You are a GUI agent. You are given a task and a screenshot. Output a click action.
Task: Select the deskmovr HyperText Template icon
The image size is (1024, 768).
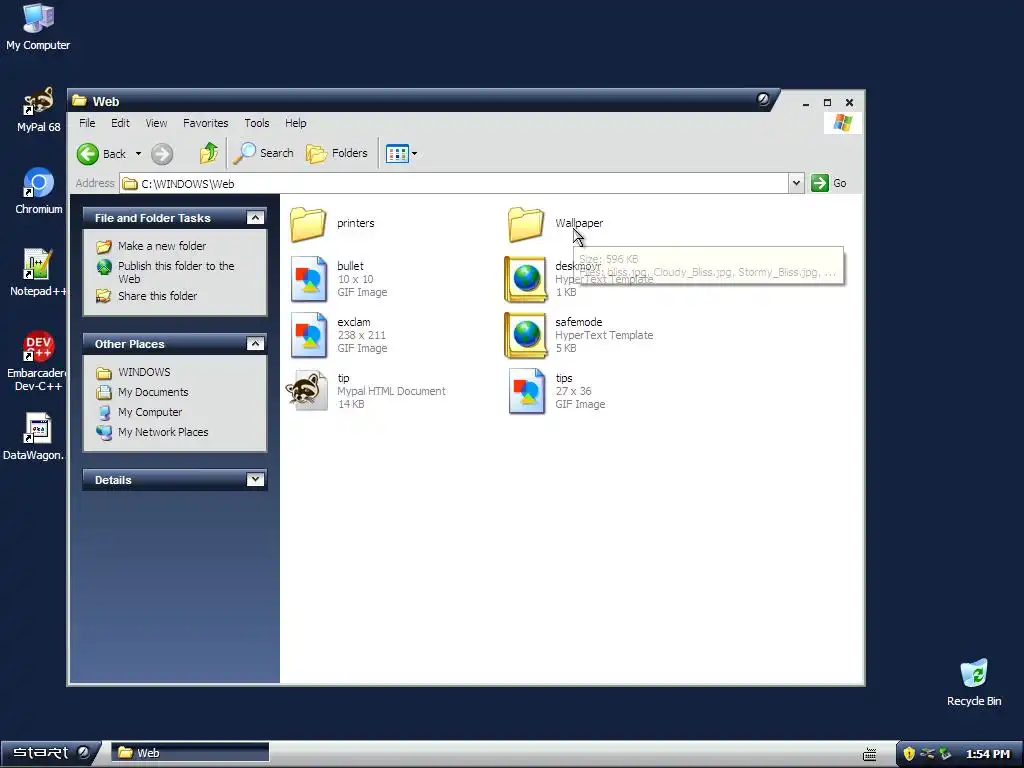(x=526, y=280)
